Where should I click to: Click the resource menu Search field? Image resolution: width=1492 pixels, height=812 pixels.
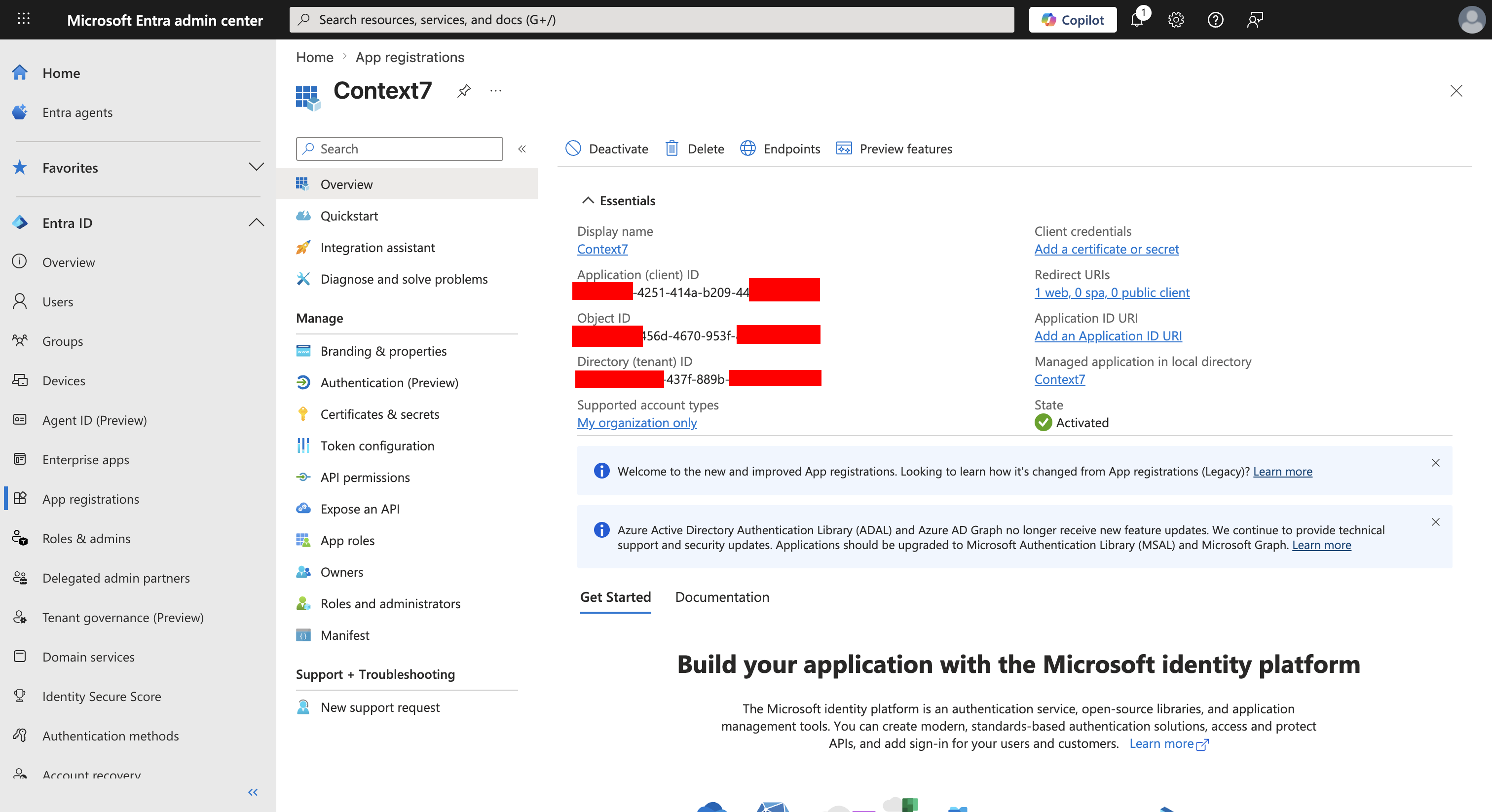pos(399,149)
